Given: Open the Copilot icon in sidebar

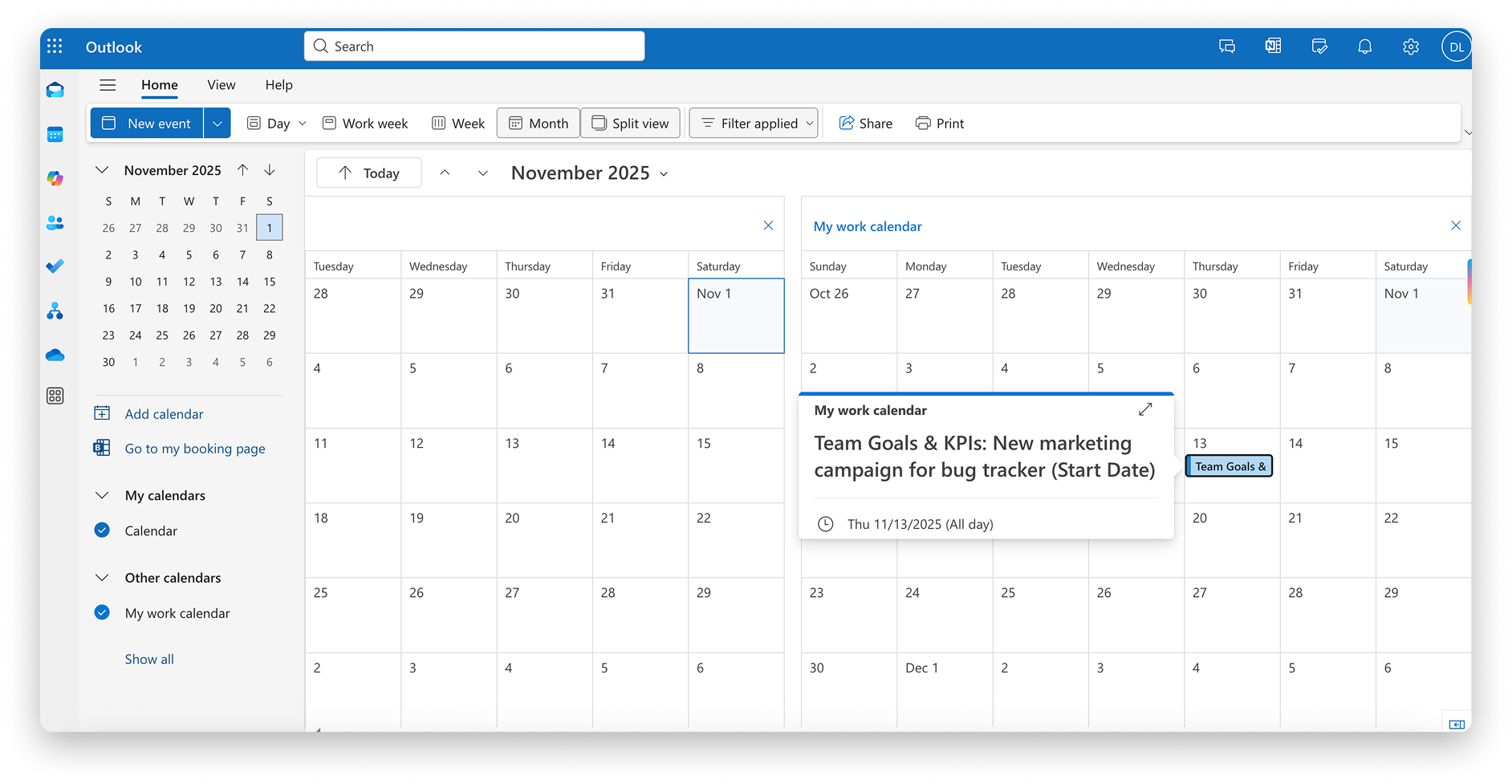Looking at the screenshot, I should click(x=55, y=178).
